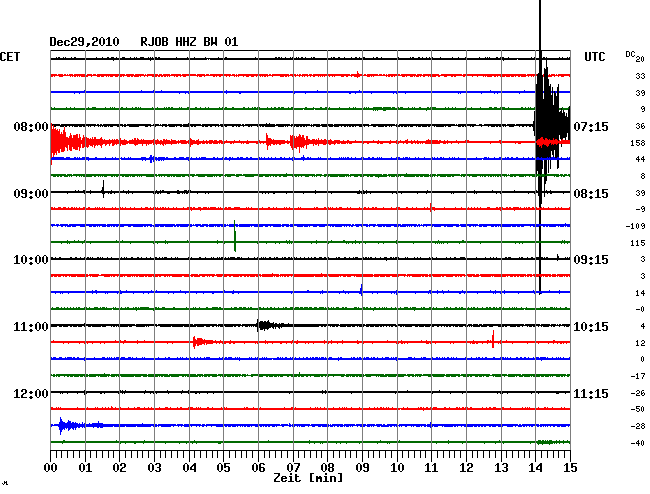Click the DC column header
Image resolution: width=650 pixels, height=494 pixels.
(x=630, y=54)
